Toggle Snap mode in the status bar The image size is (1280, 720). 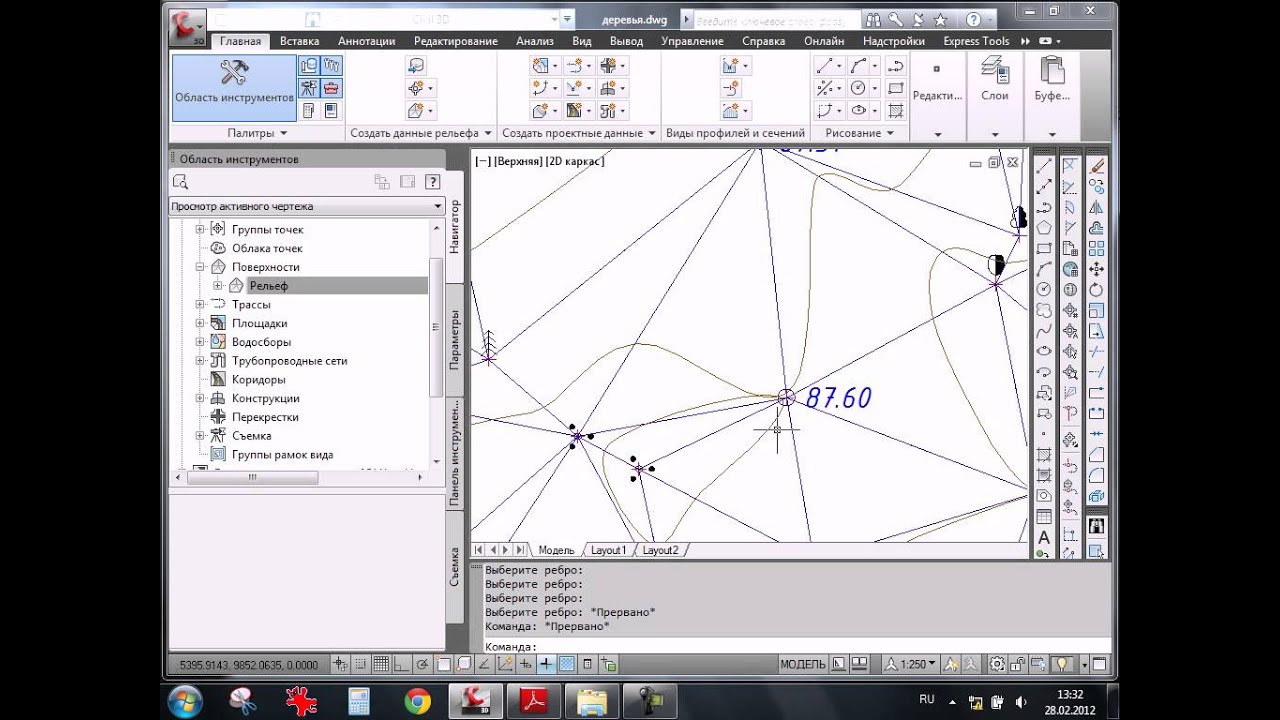tap(361, 664)
